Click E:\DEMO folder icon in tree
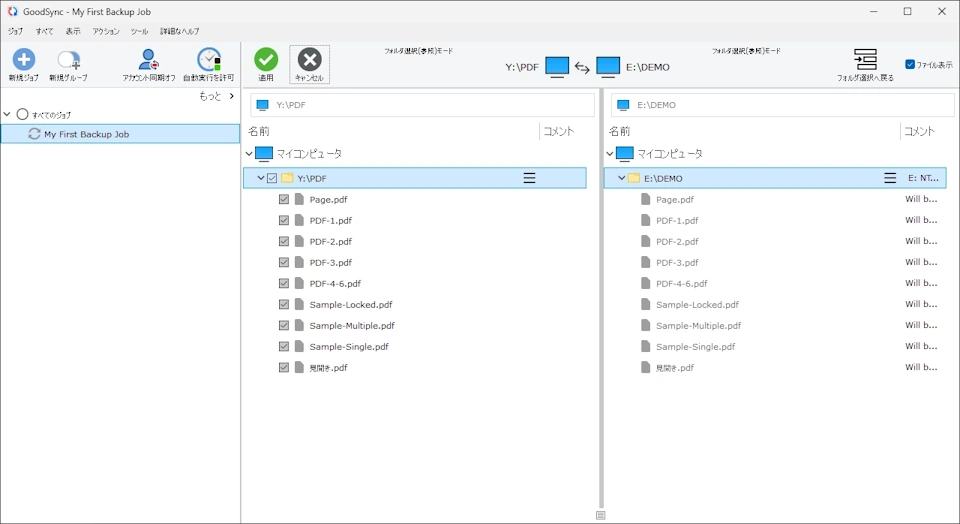The height and width of the screenshot is (524, 960). [634, 178]
